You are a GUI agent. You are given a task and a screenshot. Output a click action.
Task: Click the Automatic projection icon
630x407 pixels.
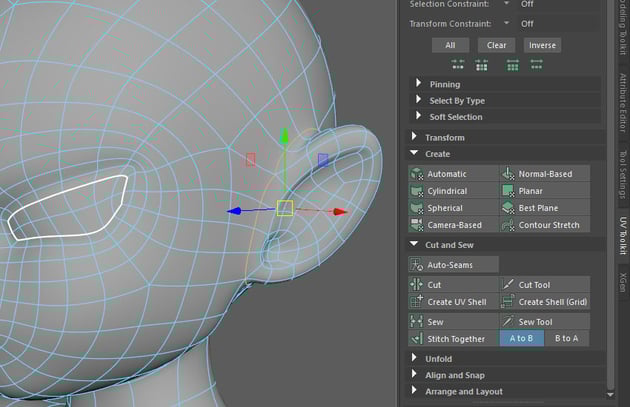[x=417, y=174]
